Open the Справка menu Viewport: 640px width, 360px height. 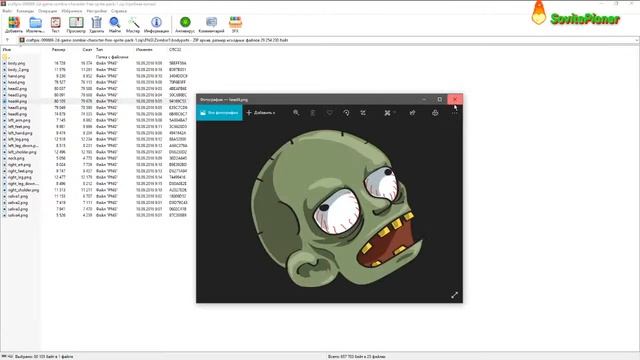click(x=119, y=11)
